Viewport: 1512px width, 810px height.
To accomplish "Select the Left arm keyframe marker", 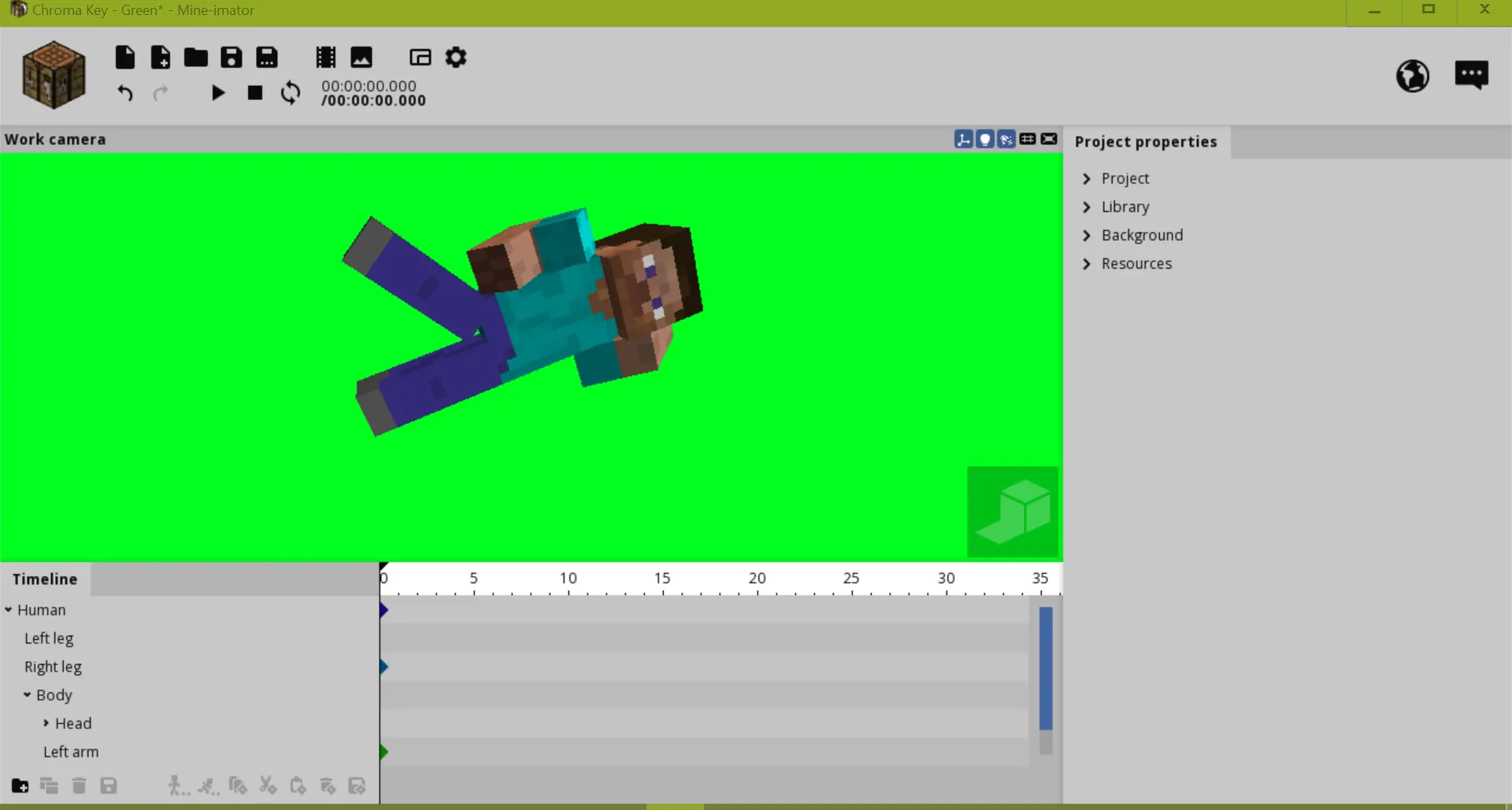I will click(384, 752).
